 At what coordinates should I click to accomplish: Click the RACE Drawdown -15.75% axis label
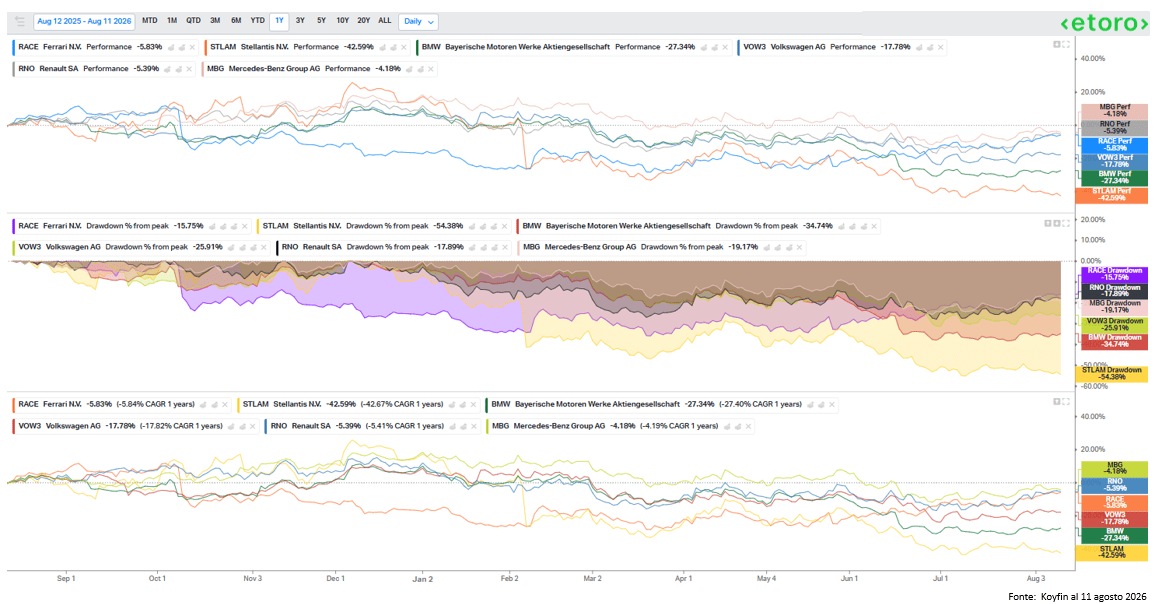pyautogui.click(x=1113, y=274)
